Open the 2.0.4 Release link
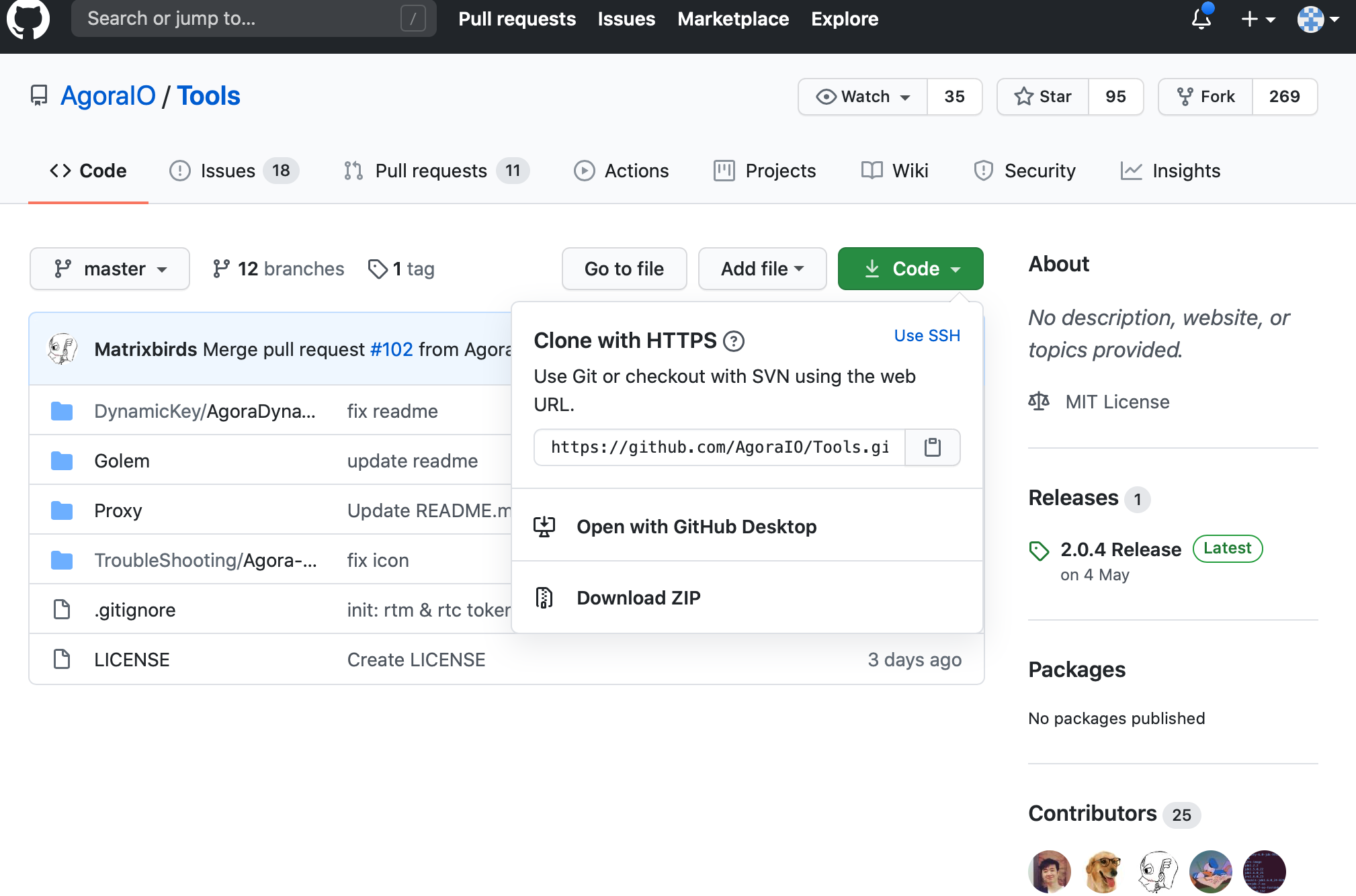This screenshot has width=1356, height=896. pos(1120,549)
